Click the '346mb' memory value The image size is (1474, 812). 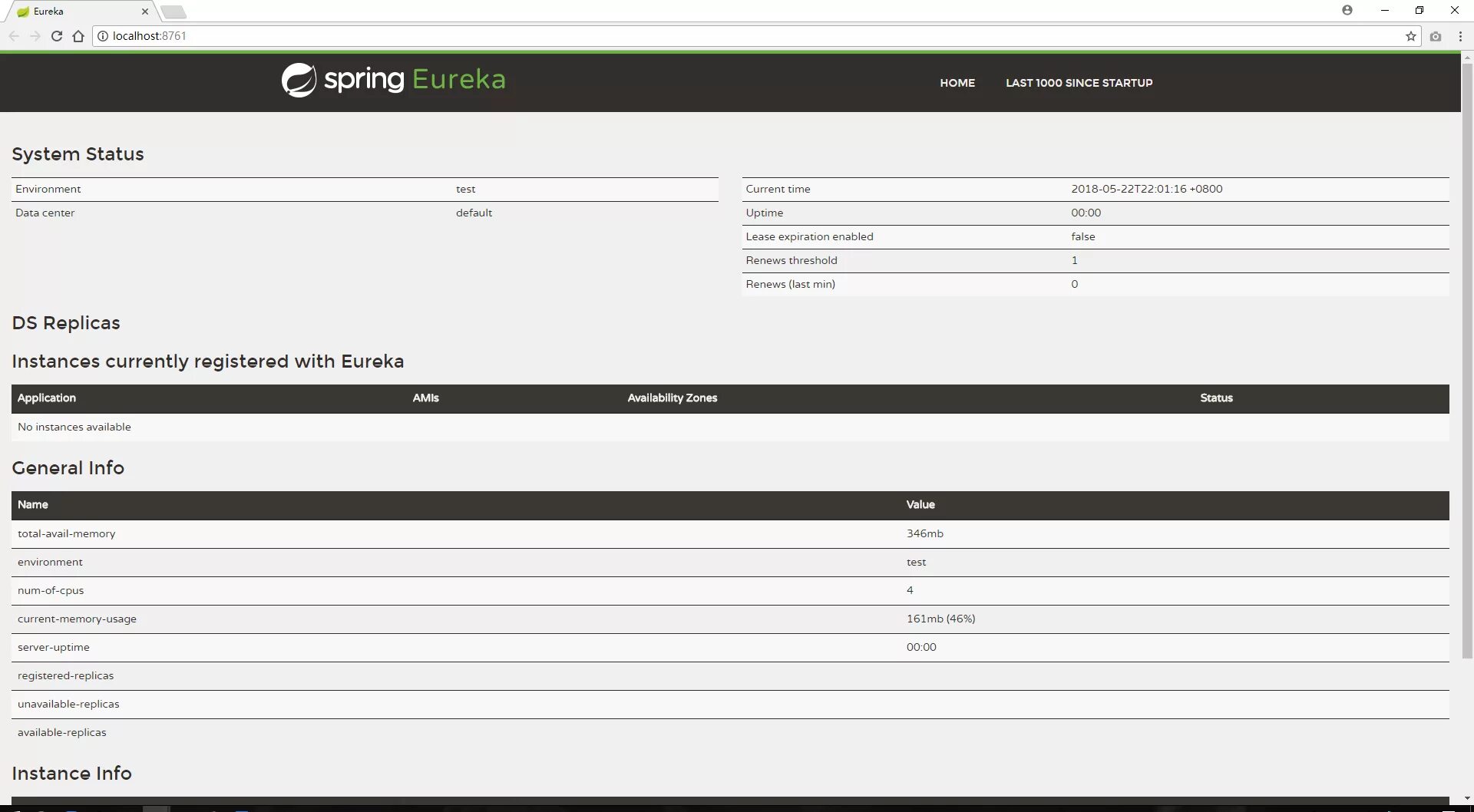click(925, 533)
